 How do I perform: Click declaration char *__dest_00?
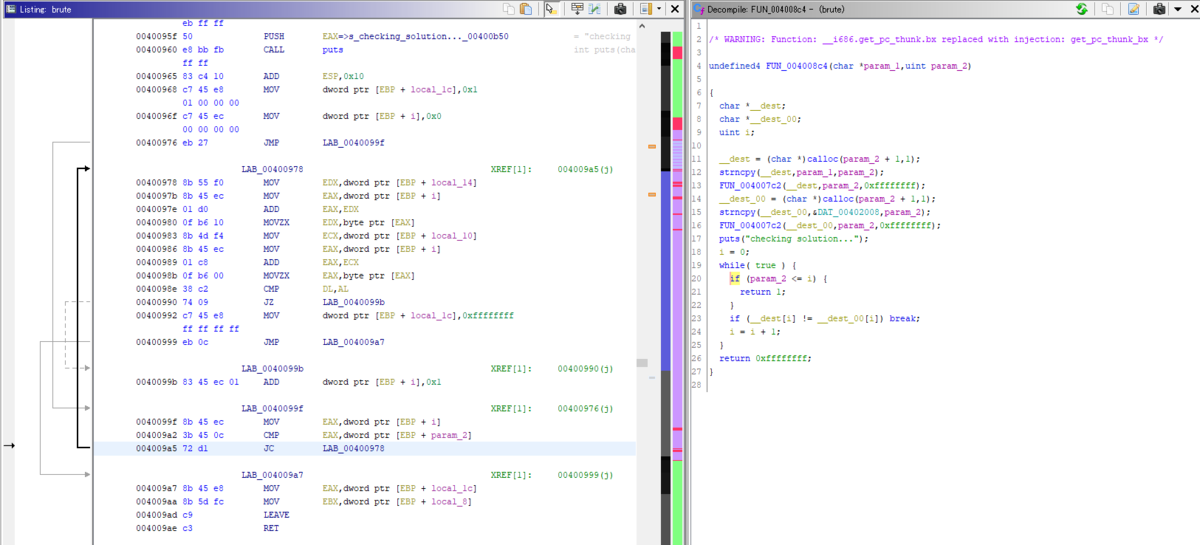pos(759,119)
